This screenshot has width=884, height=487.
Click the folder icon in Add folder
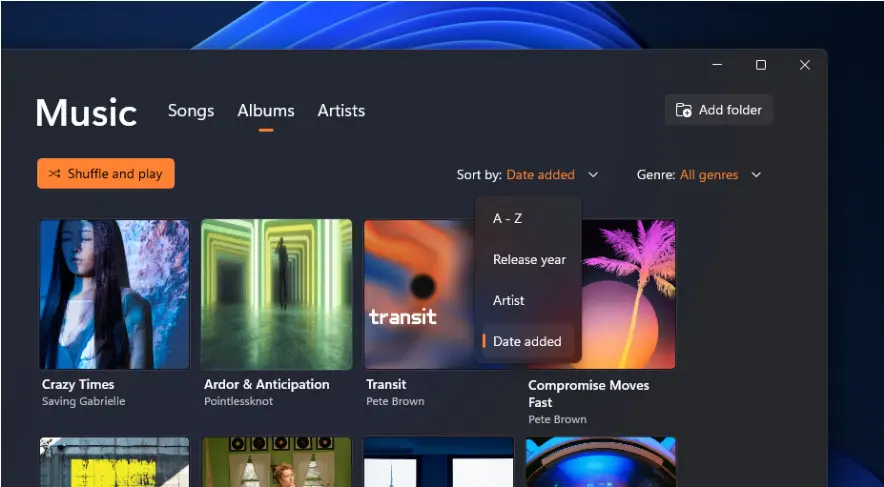pos(683,110)
